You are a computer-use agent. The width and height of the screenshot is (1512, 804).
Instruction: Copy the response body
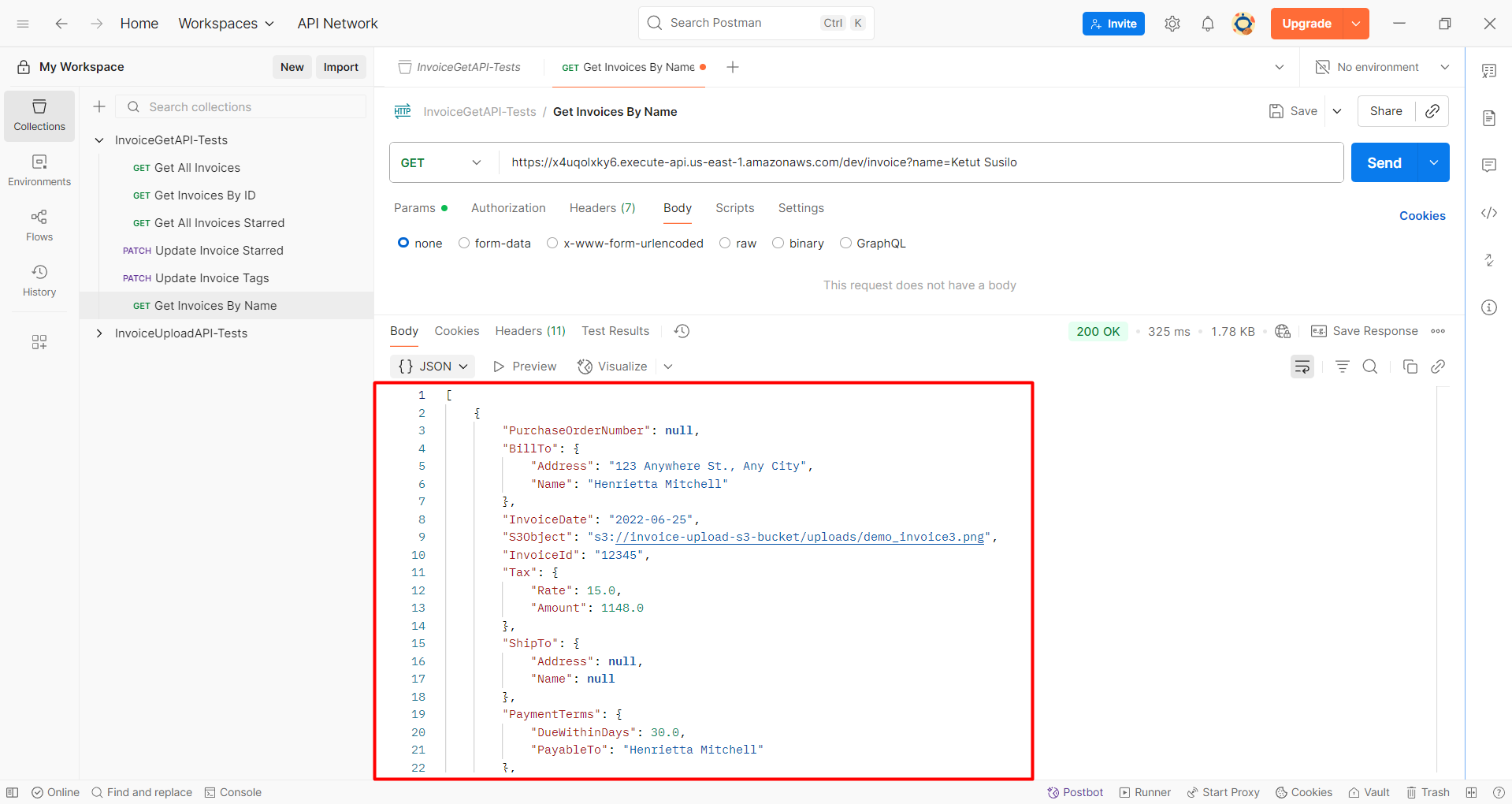pos(1410,366)
